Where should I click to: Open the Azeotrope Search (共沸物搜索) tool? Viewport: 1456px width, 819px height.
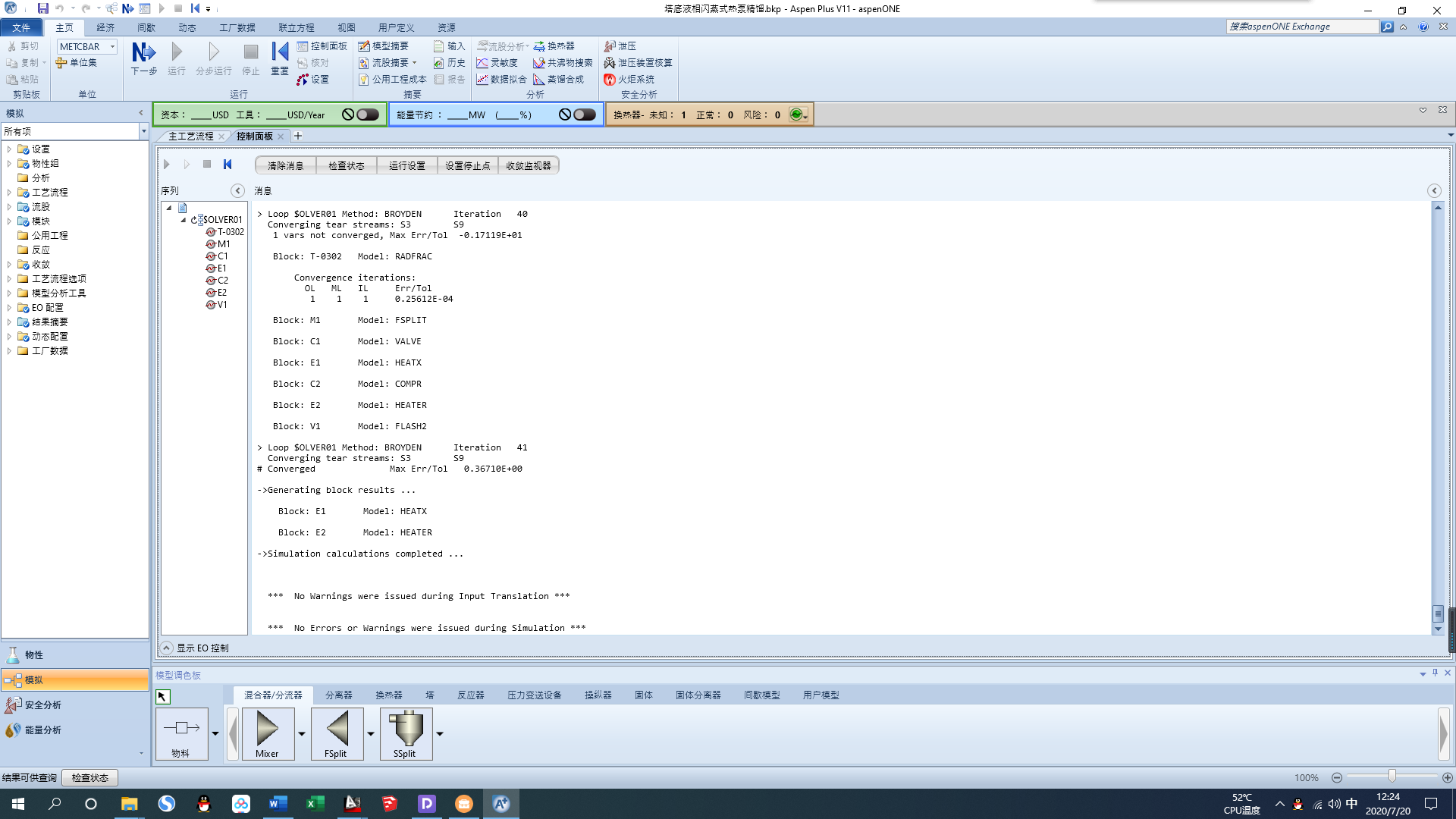[x=563, y=63]
